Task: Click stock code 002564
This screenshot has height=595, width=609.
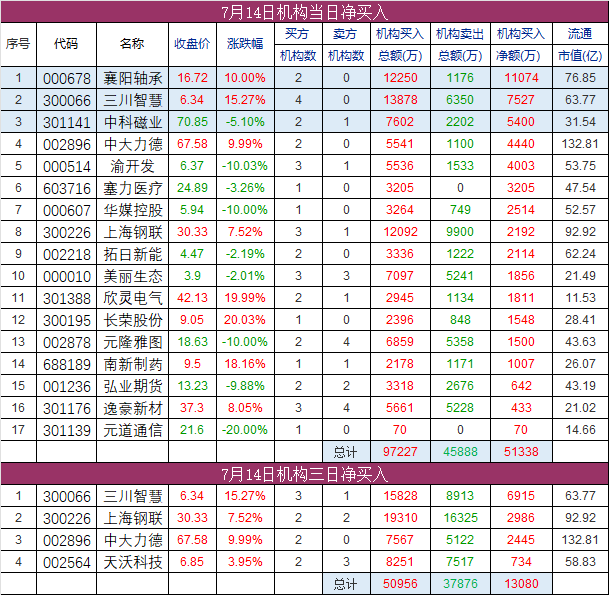Action: (66, 562)
